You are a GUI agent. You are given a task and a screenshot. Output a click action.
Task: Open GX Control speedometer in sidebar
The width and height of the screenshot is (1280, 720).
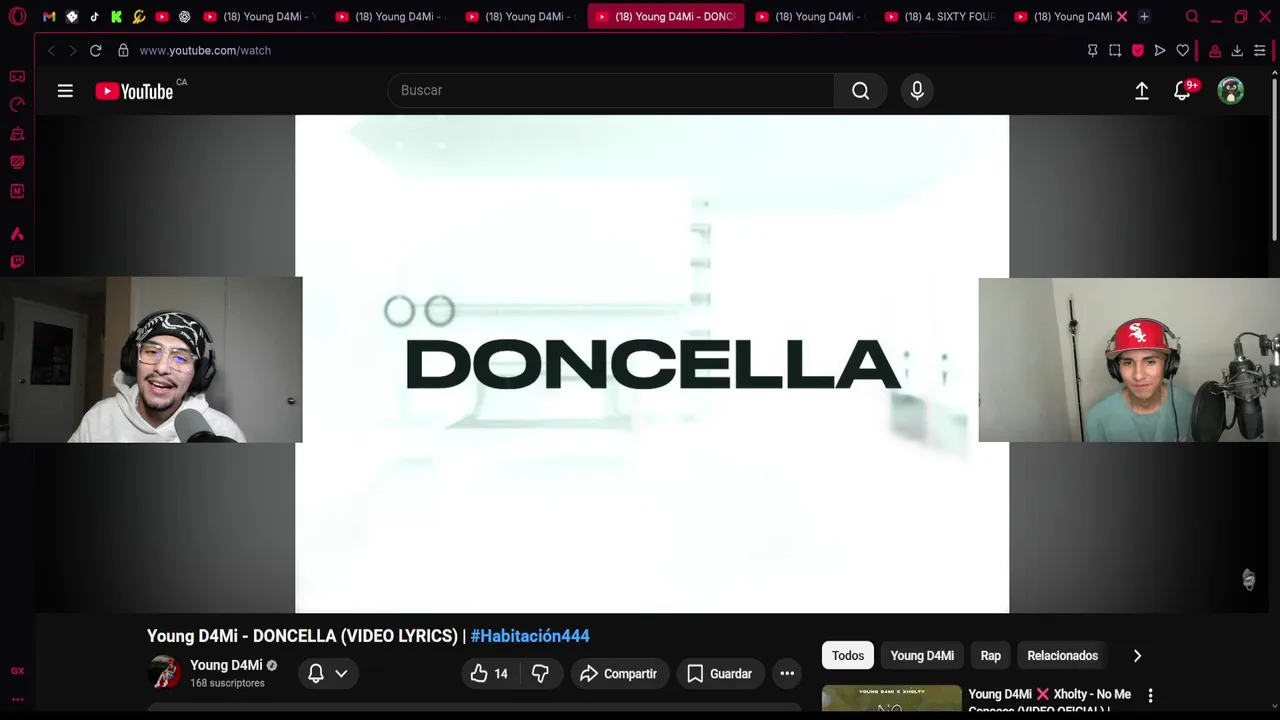tap(17, 105)
